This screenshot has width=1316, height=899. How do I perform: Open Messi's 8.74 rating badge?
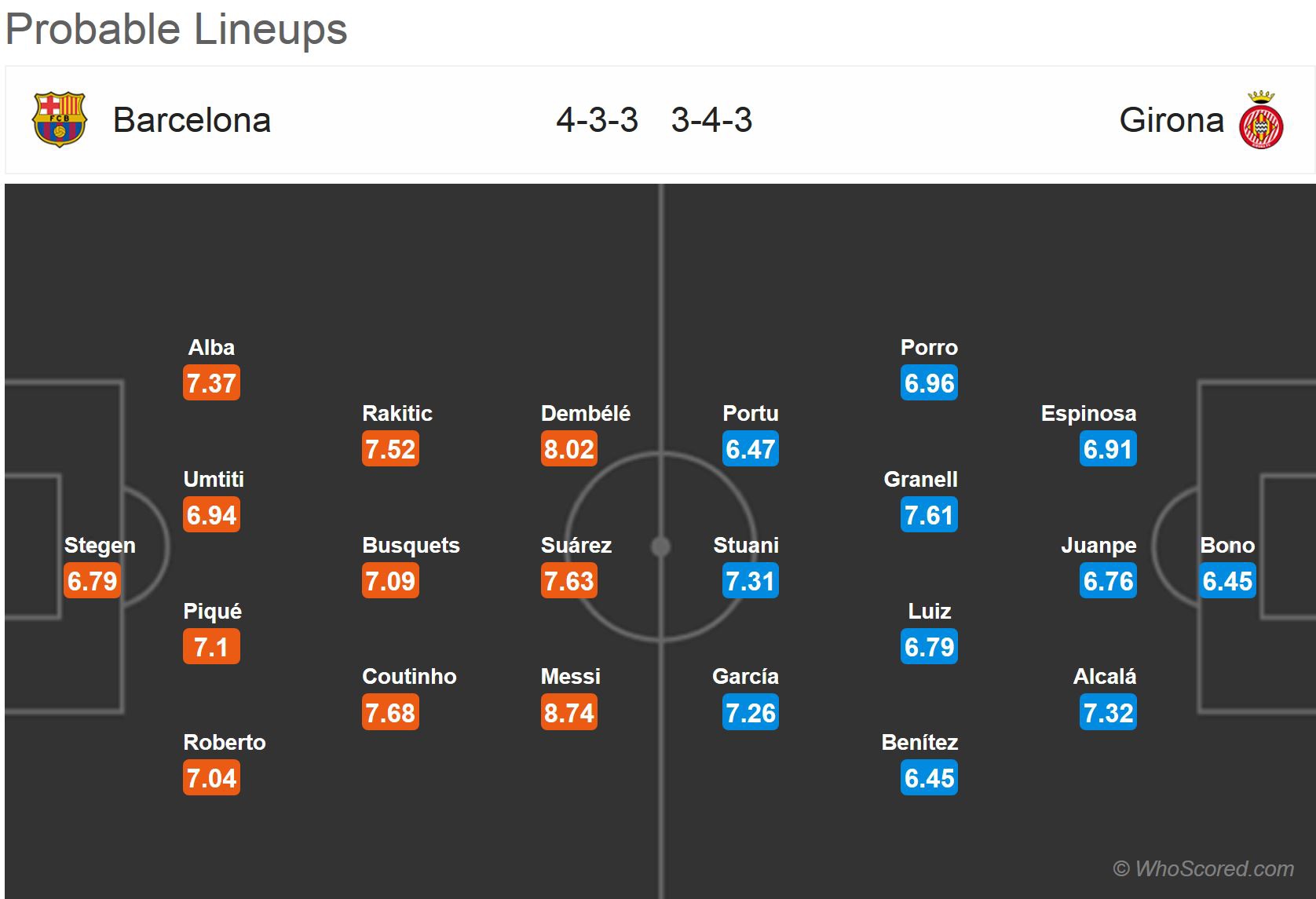point(569,713)
